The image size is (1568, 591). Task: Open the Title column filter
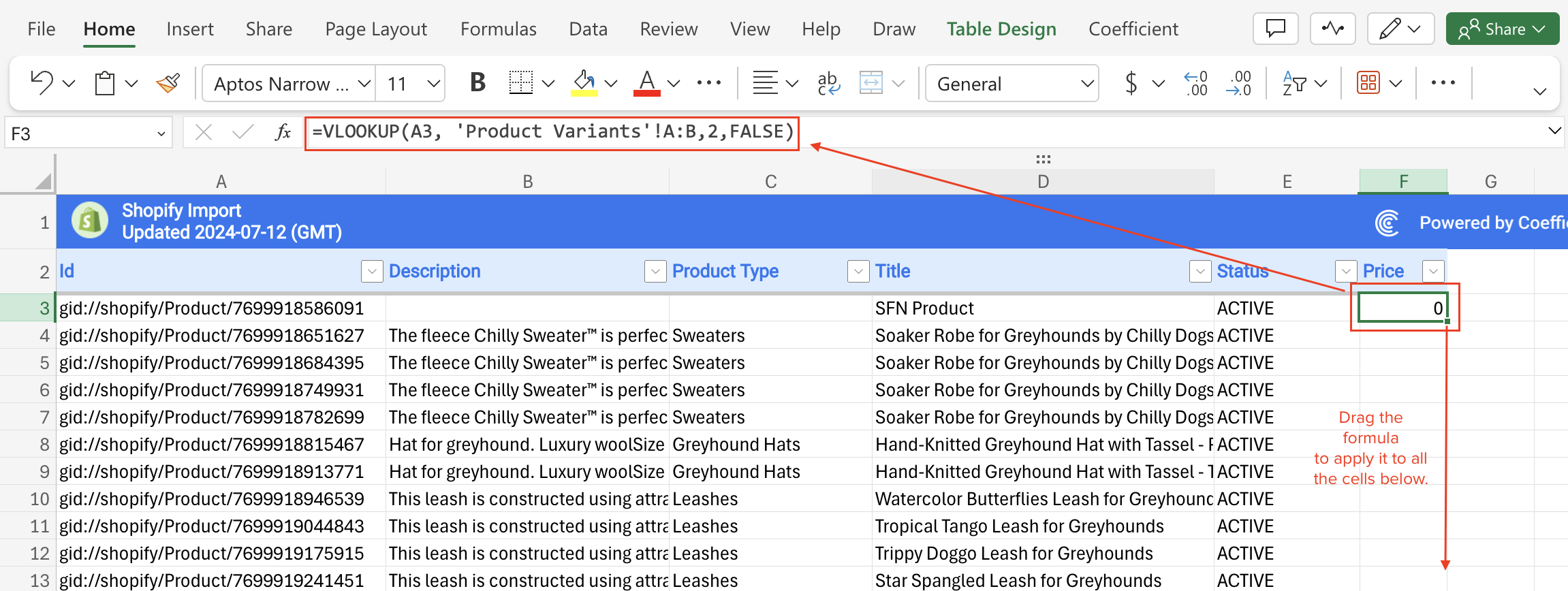coord(1200,271)
